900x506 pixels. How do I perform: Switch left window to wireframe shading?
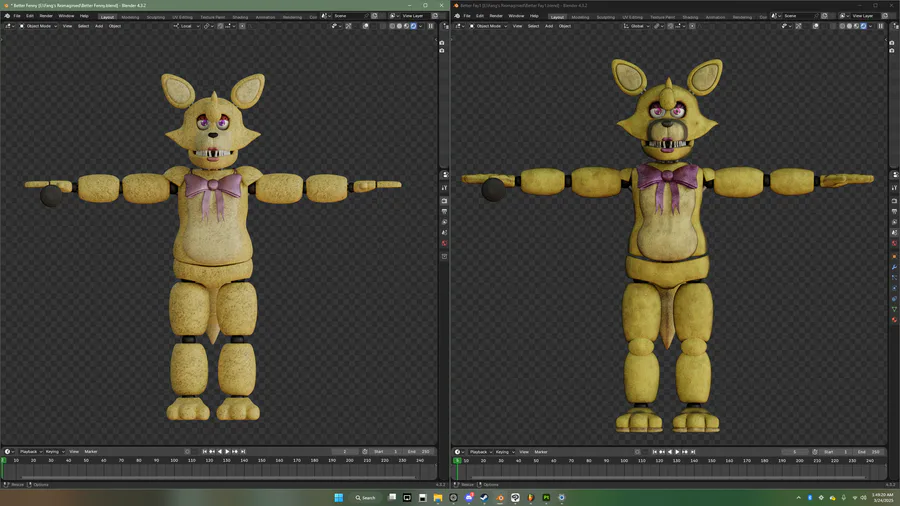(392, 26)
